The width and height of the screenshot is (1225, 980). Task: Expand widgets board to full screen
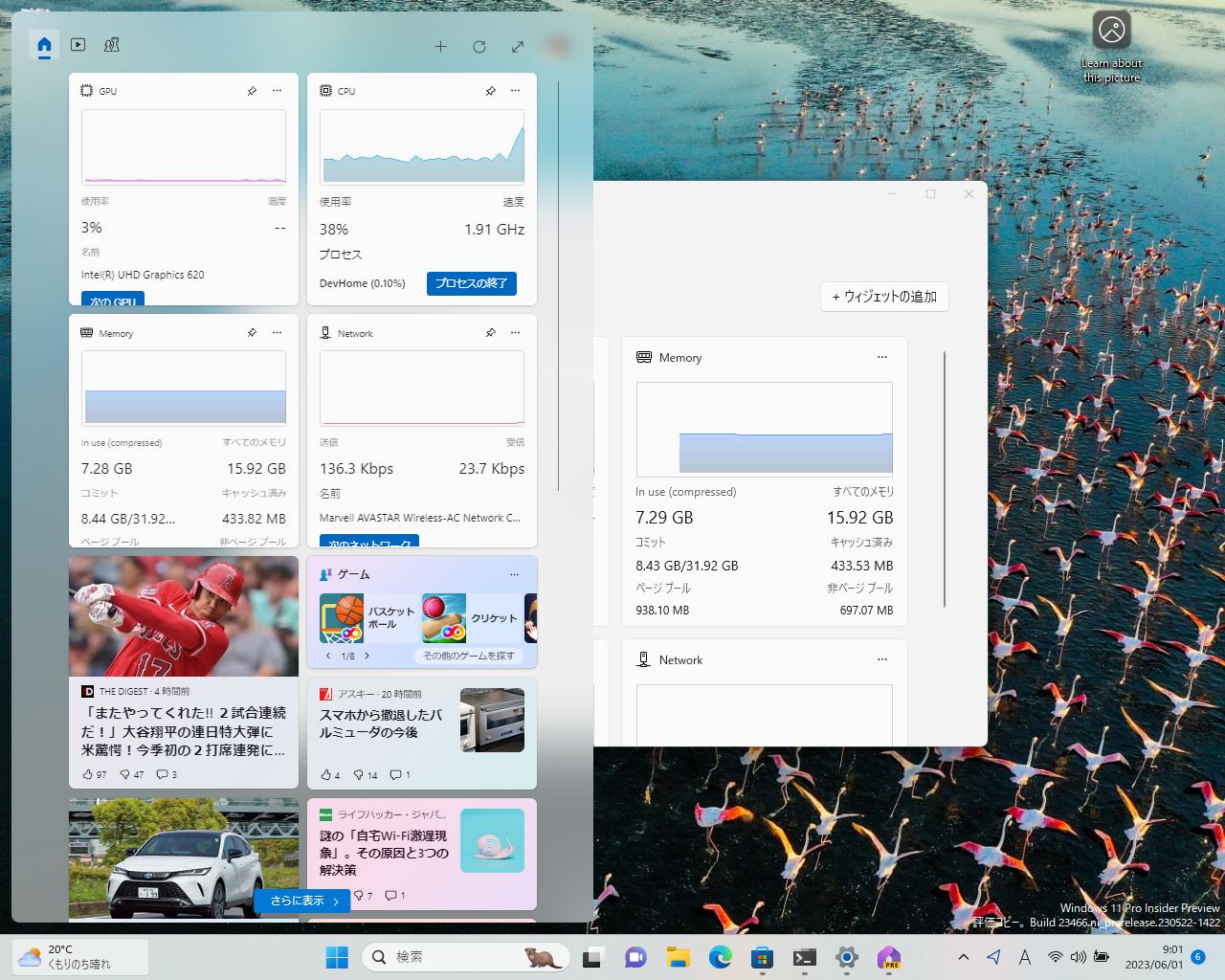tap(517, 46)
